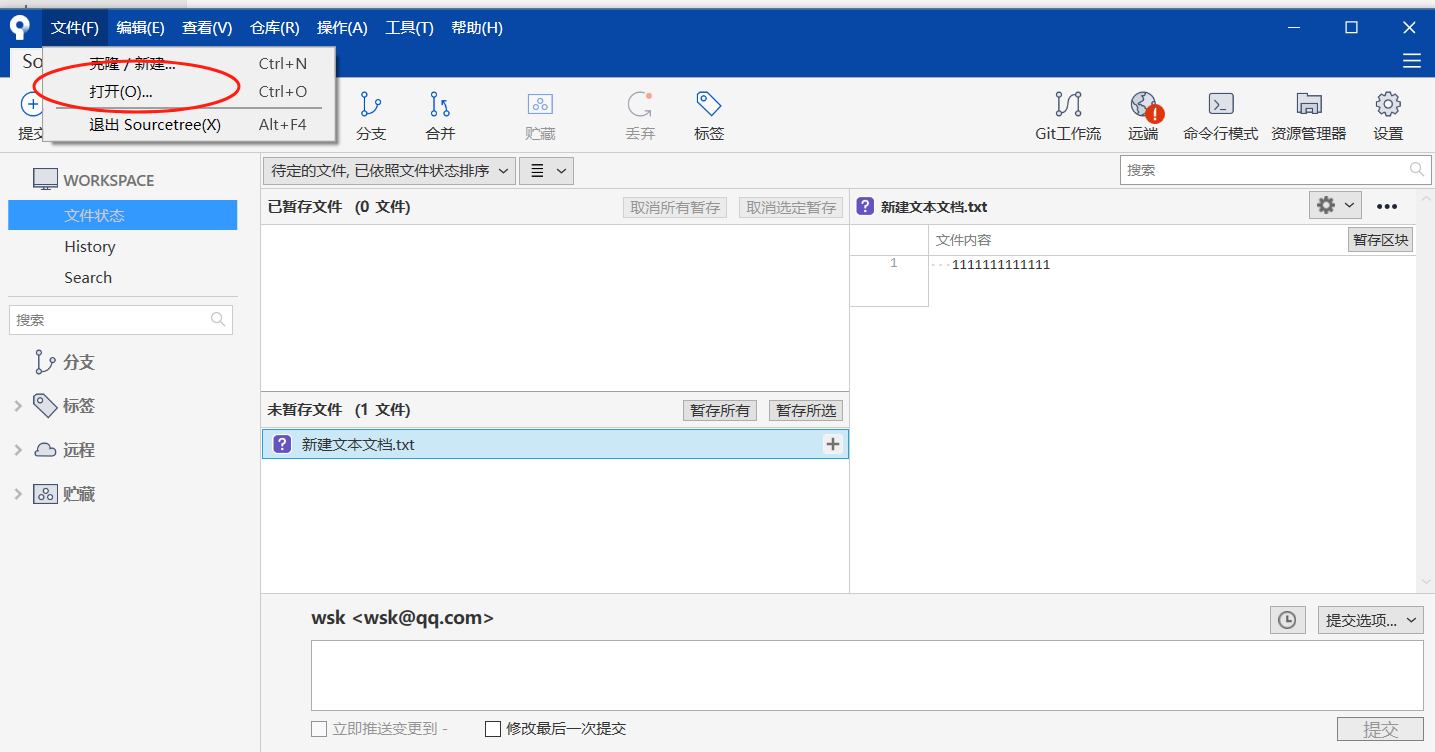
Task: Toggle 立即推送变更到 checkbox
Action: (319, 729)
